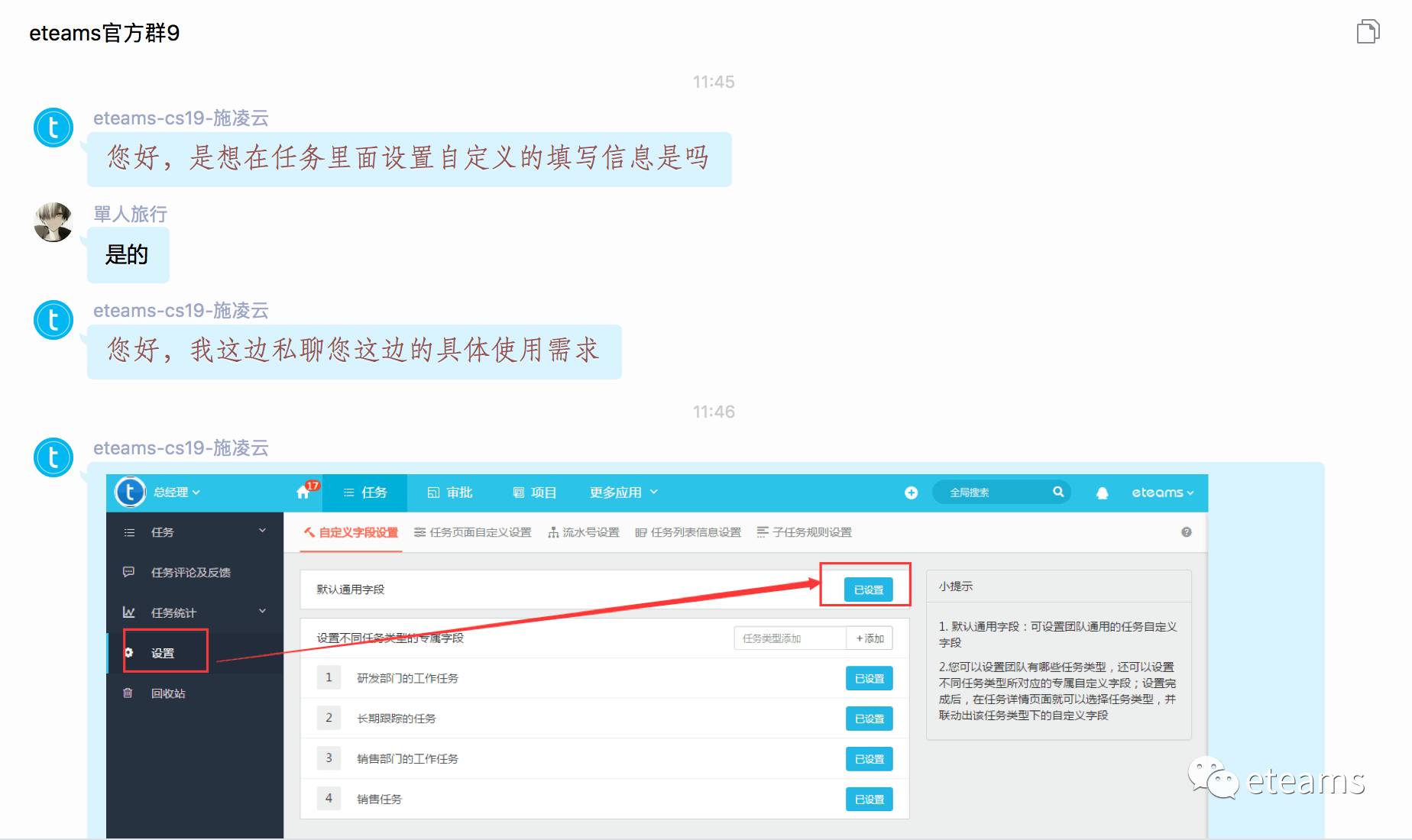
Task: Open the eteams account dropdown
Action: pyautogui.click(x=1162, y=493)
